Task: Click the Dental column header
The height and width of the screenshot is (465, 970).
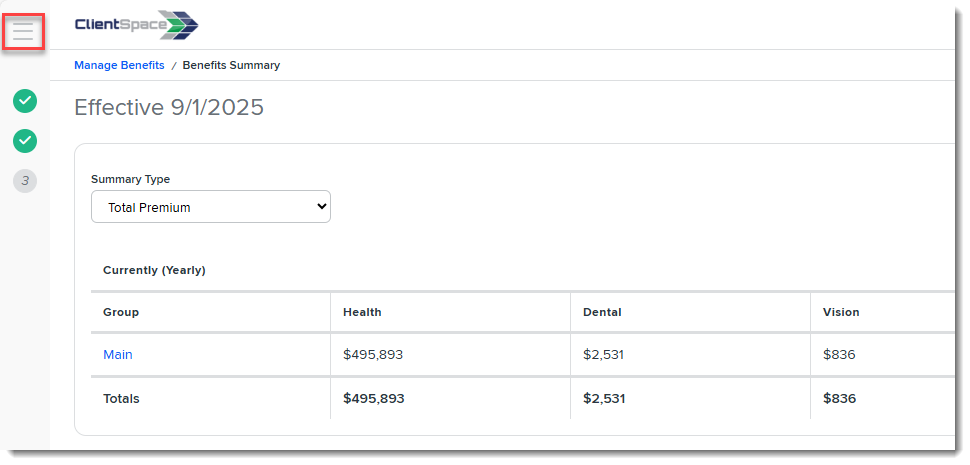Action: point(602,312)
